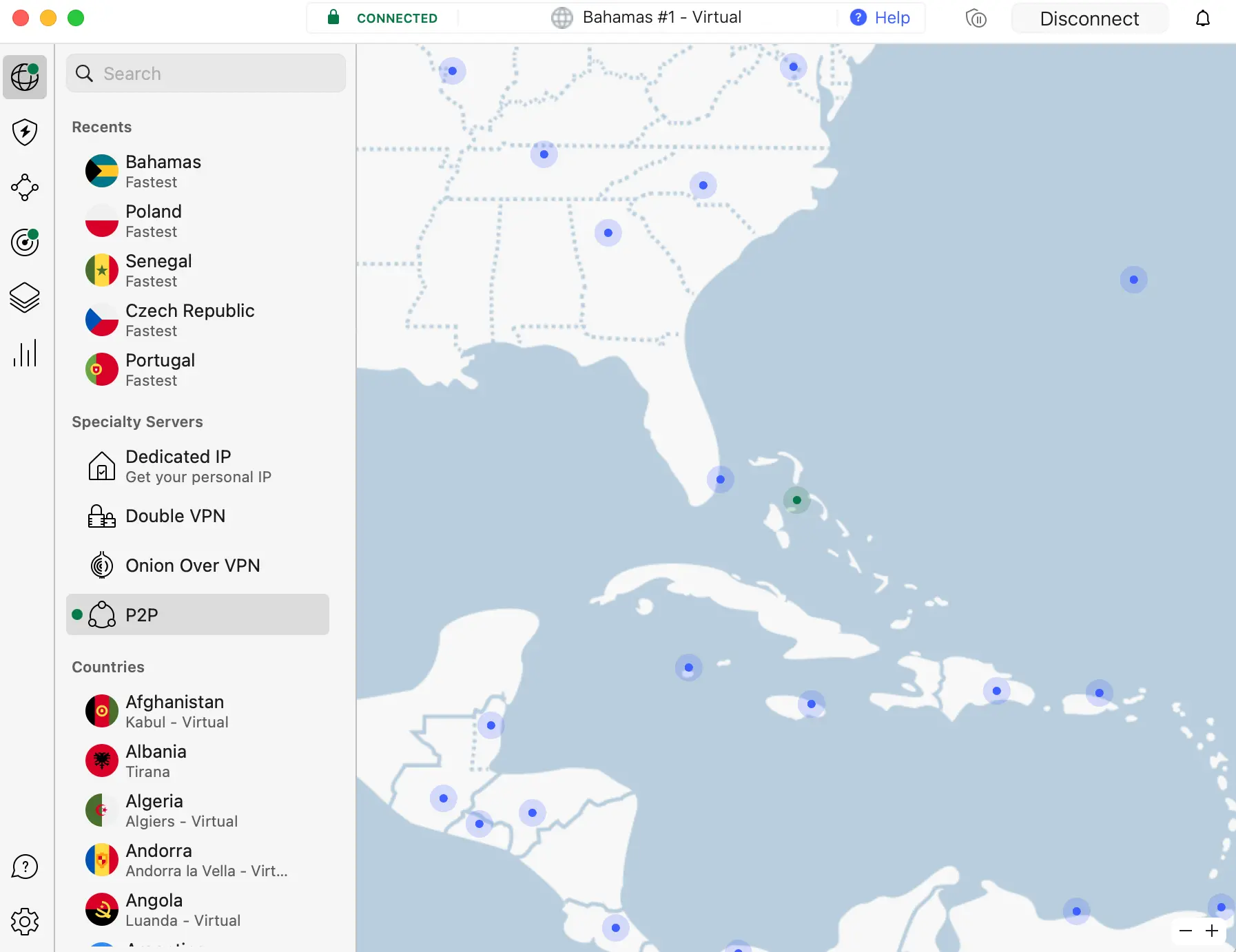Click the Albania flag icon

102,760
